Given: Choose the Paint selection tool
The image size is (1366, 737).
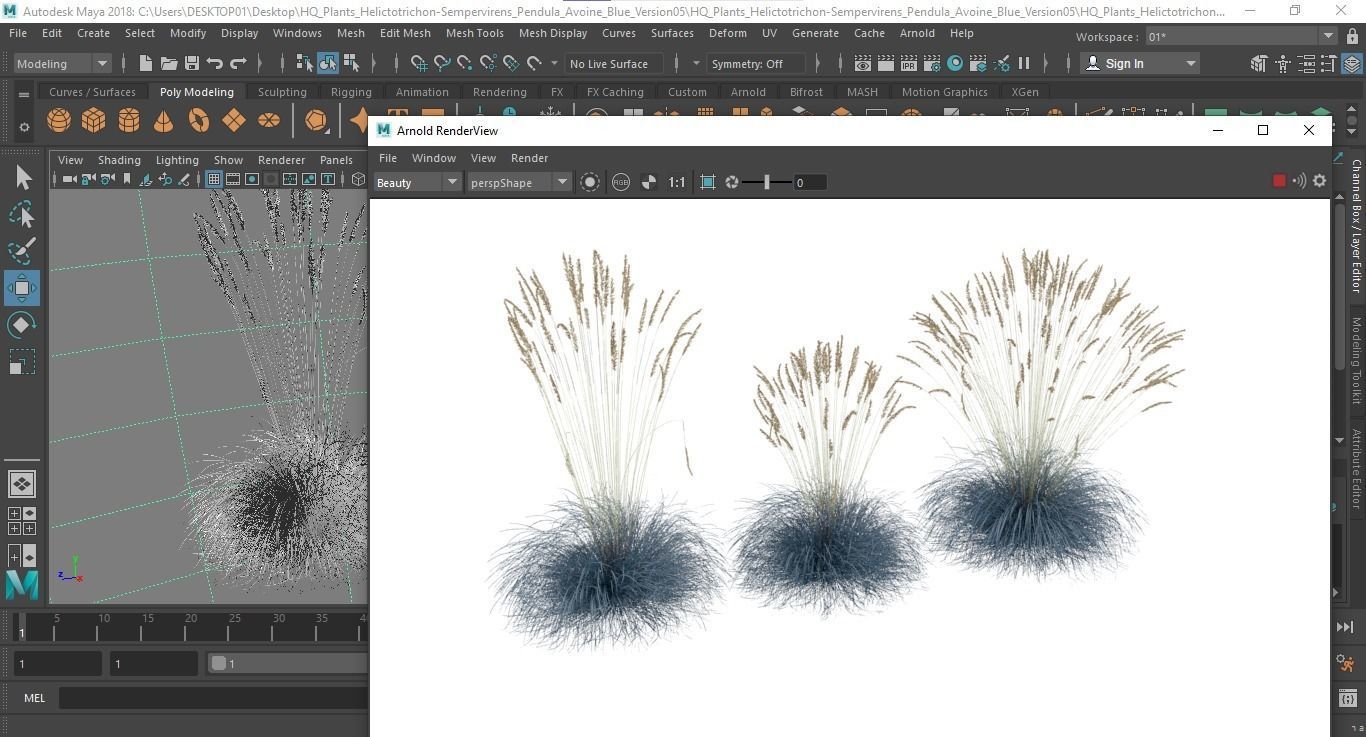Looking at the screenshot, I should pyautogui.click(x=21, y=251).
